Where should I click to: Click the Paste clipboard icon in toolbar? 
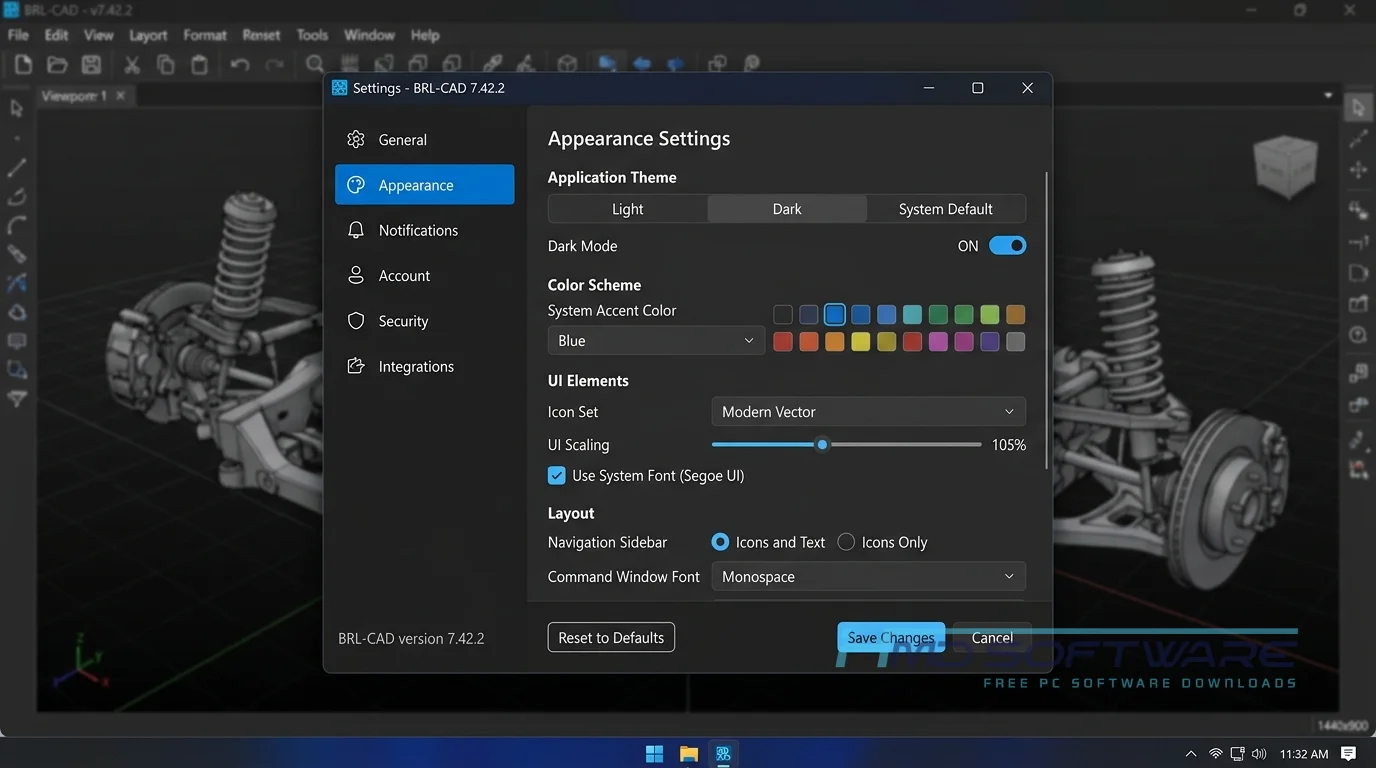[200, 64]
